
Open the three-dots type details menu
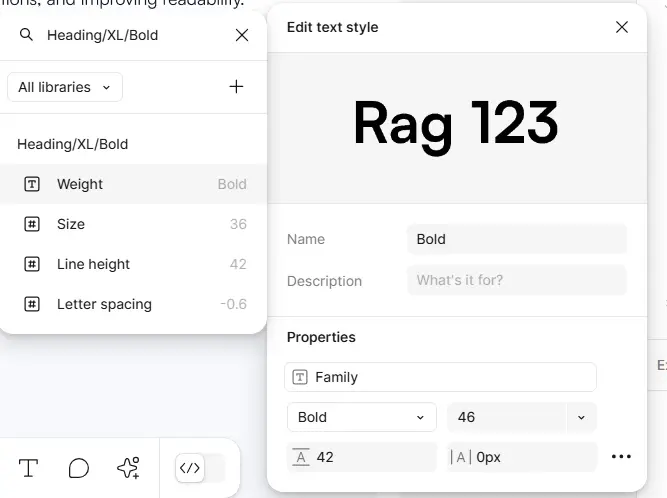(x=621, y=457)
